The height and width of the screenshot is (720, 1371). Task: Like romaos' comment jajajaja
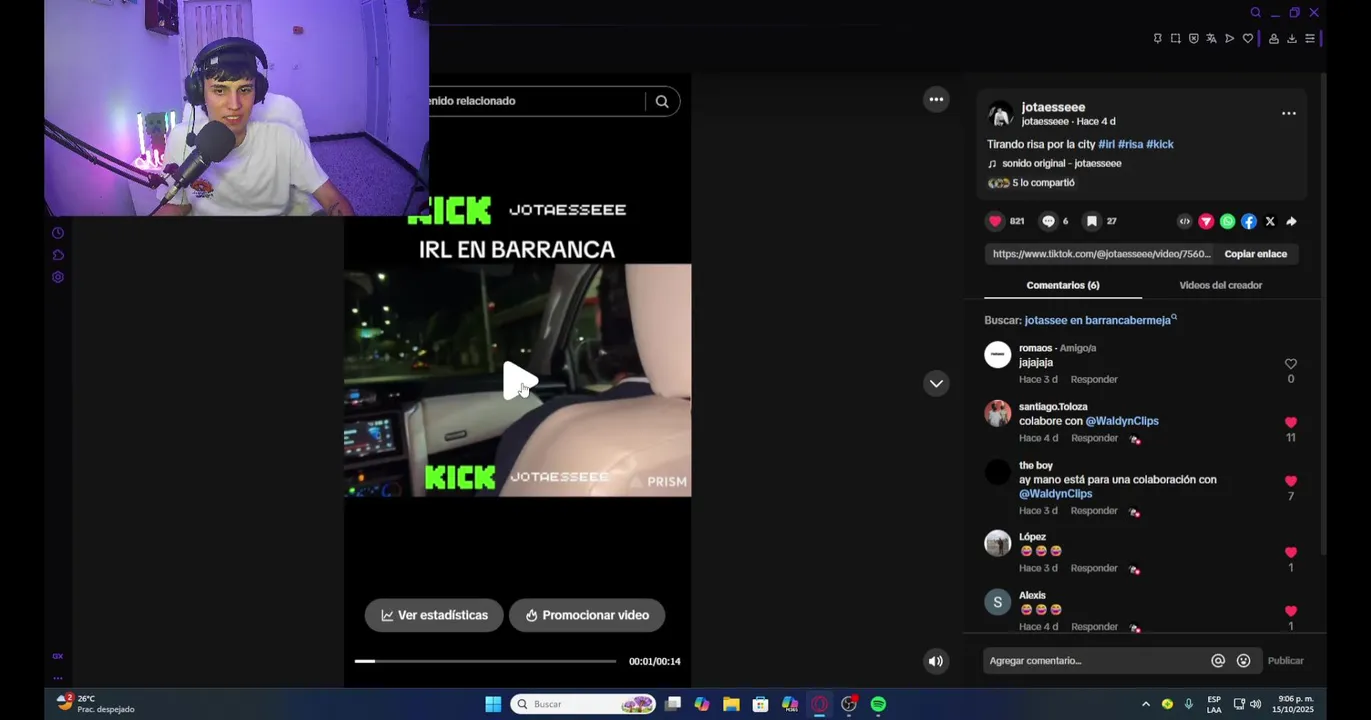tap(1290, 364)
